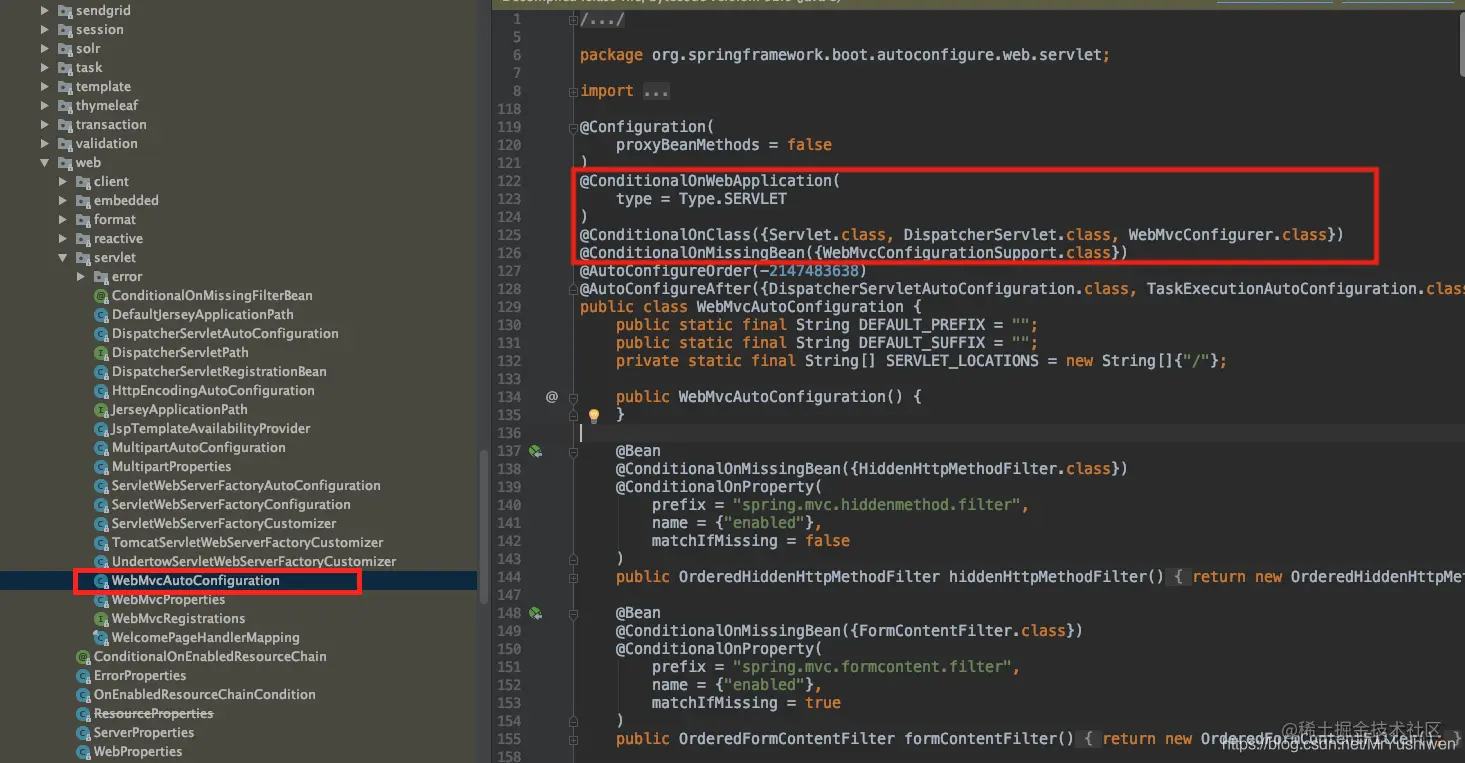Fold the @Configuration annotation at line 119
Screen dimensions: 1465x763
(574, 127)
